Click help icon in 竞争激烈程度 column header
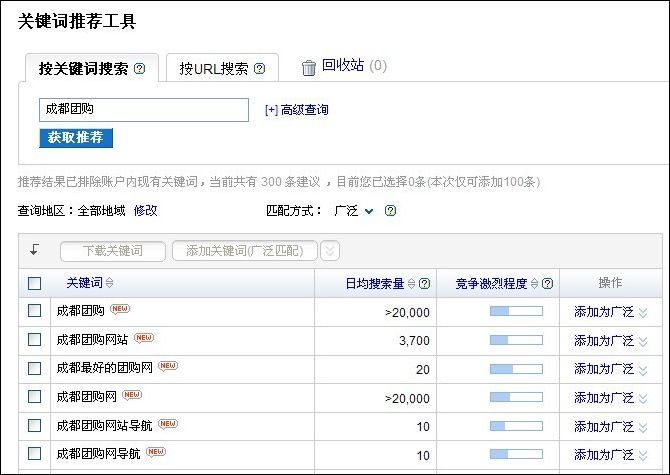Screen dimensions: 670x475 click(548, 284)
